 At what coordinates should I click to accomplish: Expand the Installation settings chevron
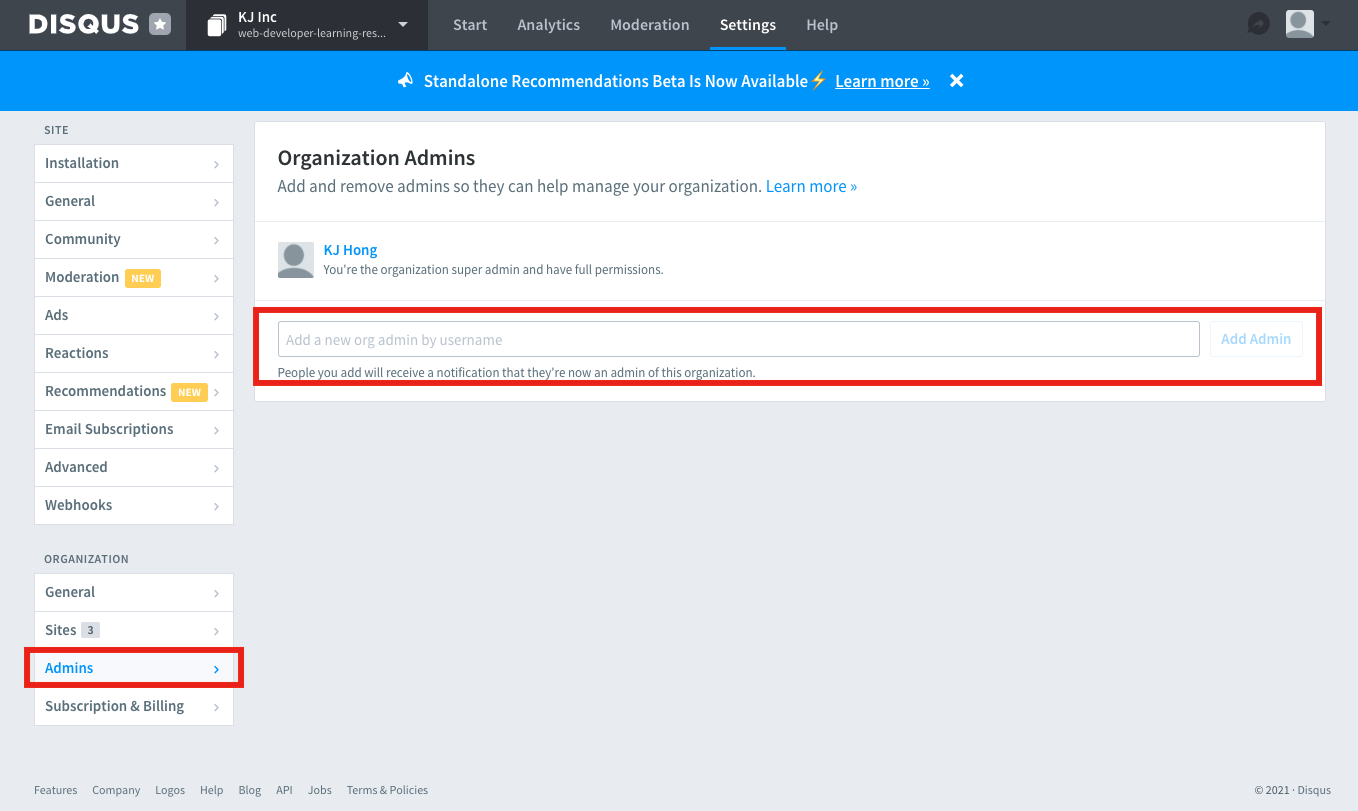[216, 164]
